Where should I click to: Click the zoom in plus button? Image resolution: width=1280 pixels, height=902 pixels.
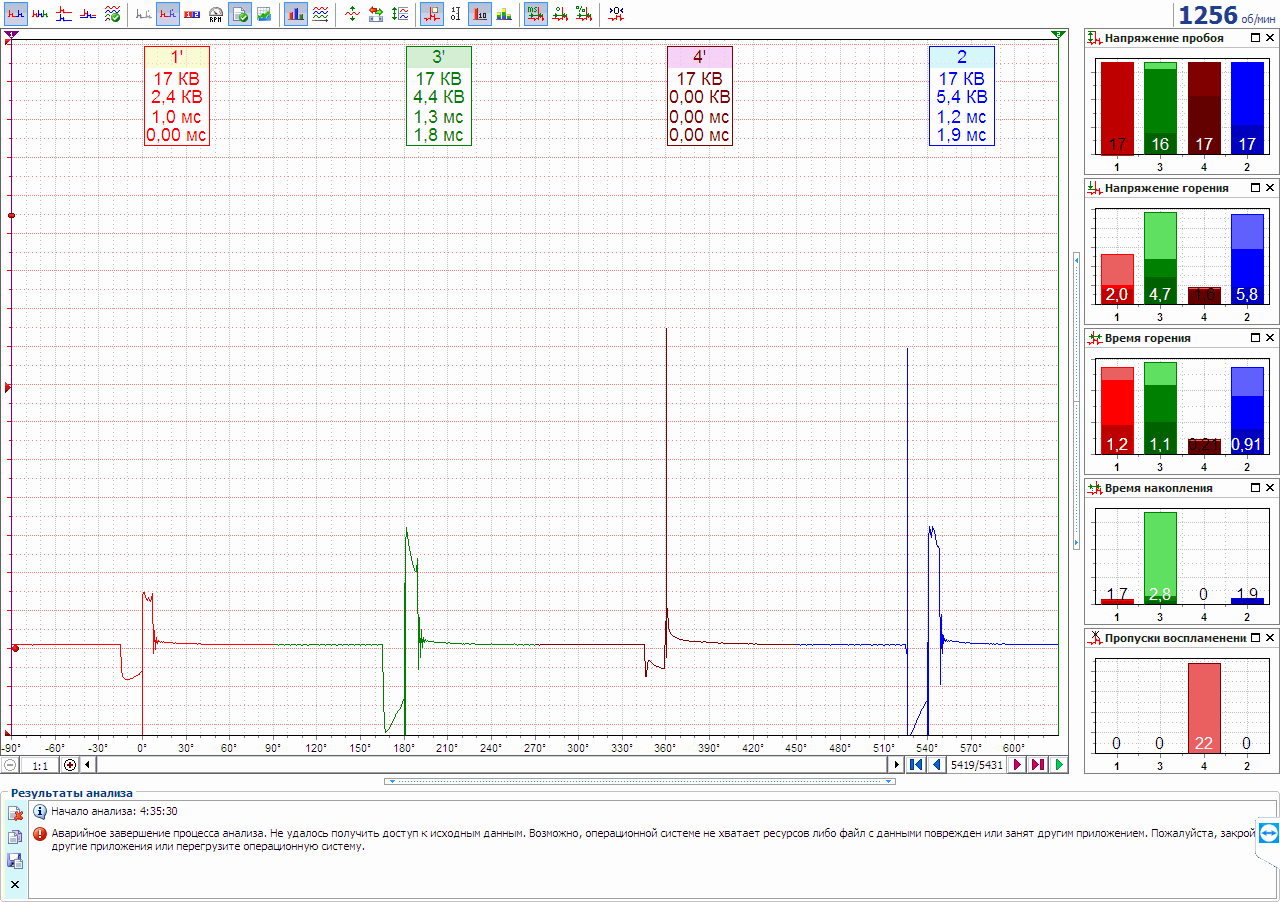tap(70, 765)
